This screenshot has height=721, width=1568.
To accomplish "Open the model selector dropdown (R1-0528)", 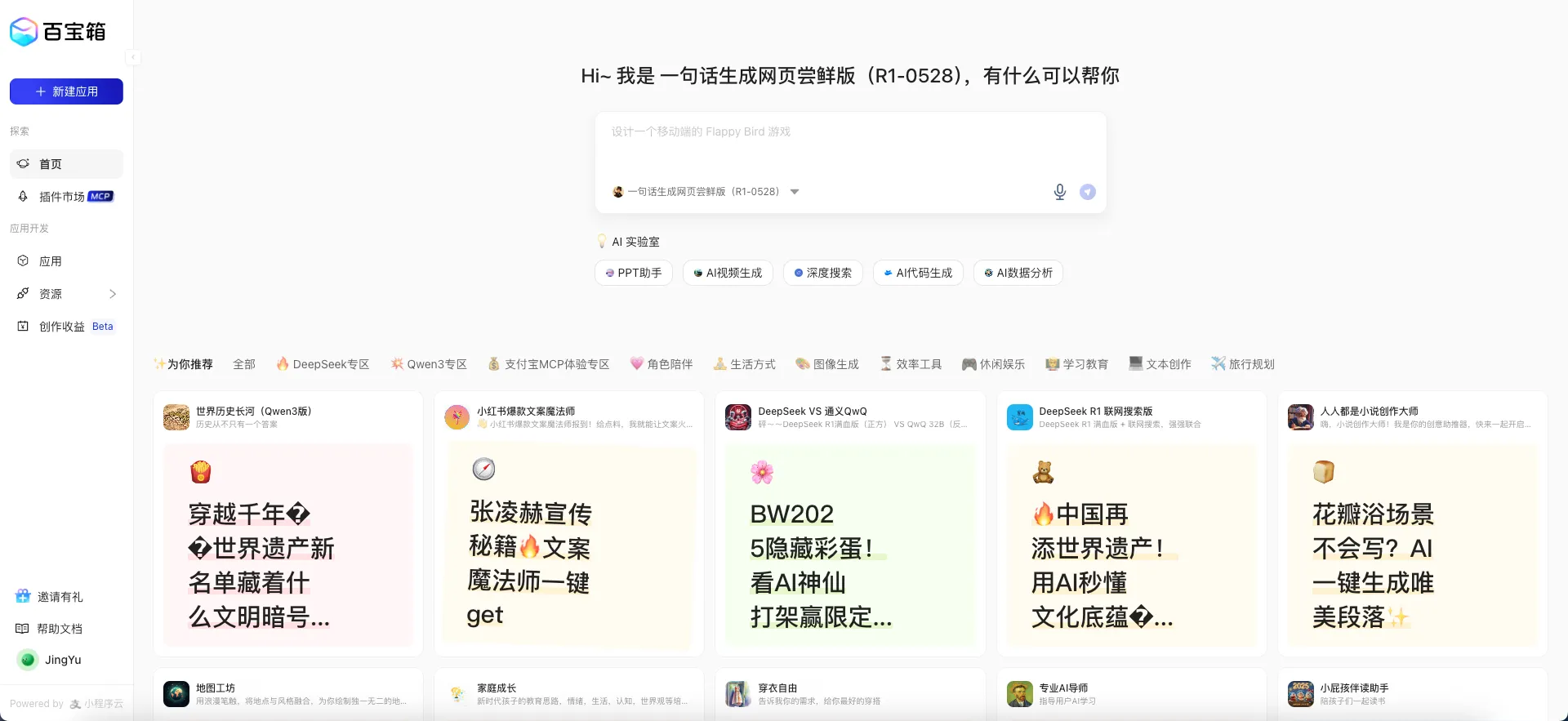I will coord(706,192).
